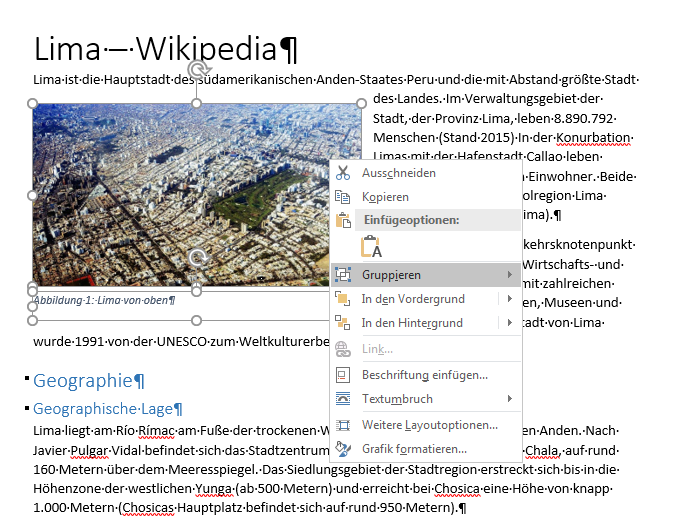Select Ausschneiden in the context menu

427,173
